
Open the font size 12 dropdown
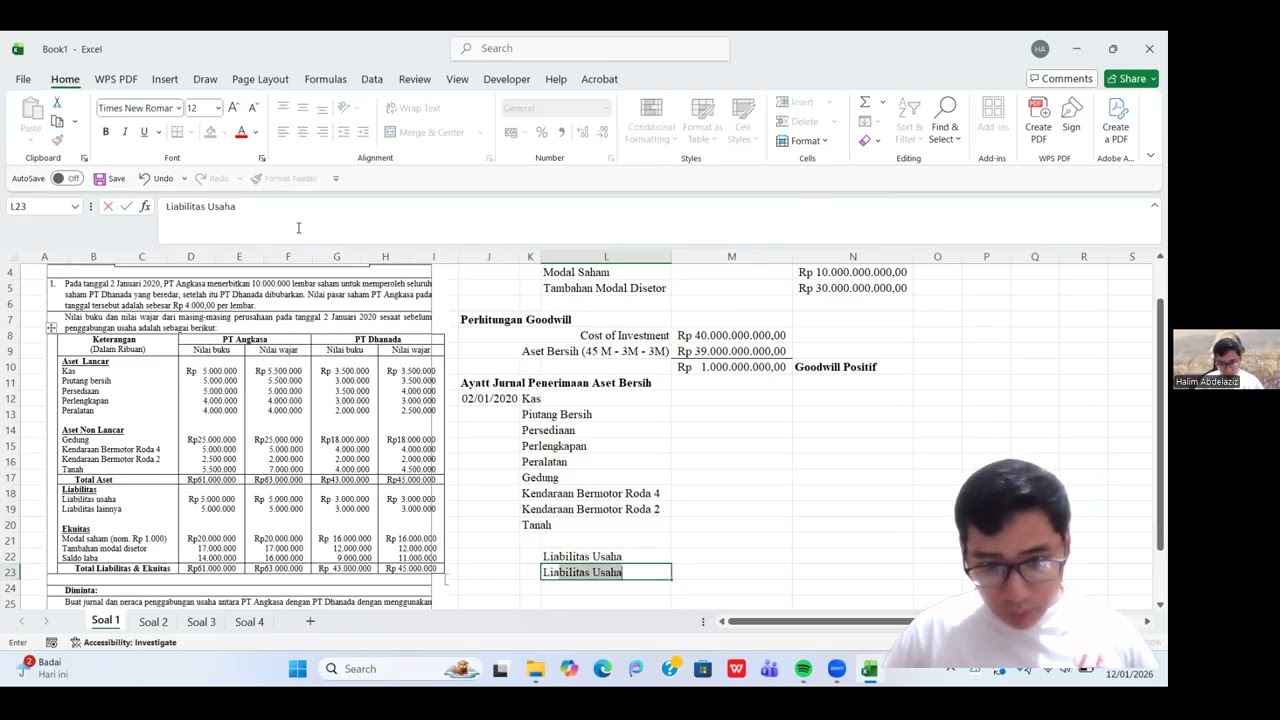(x=218, y=108)
